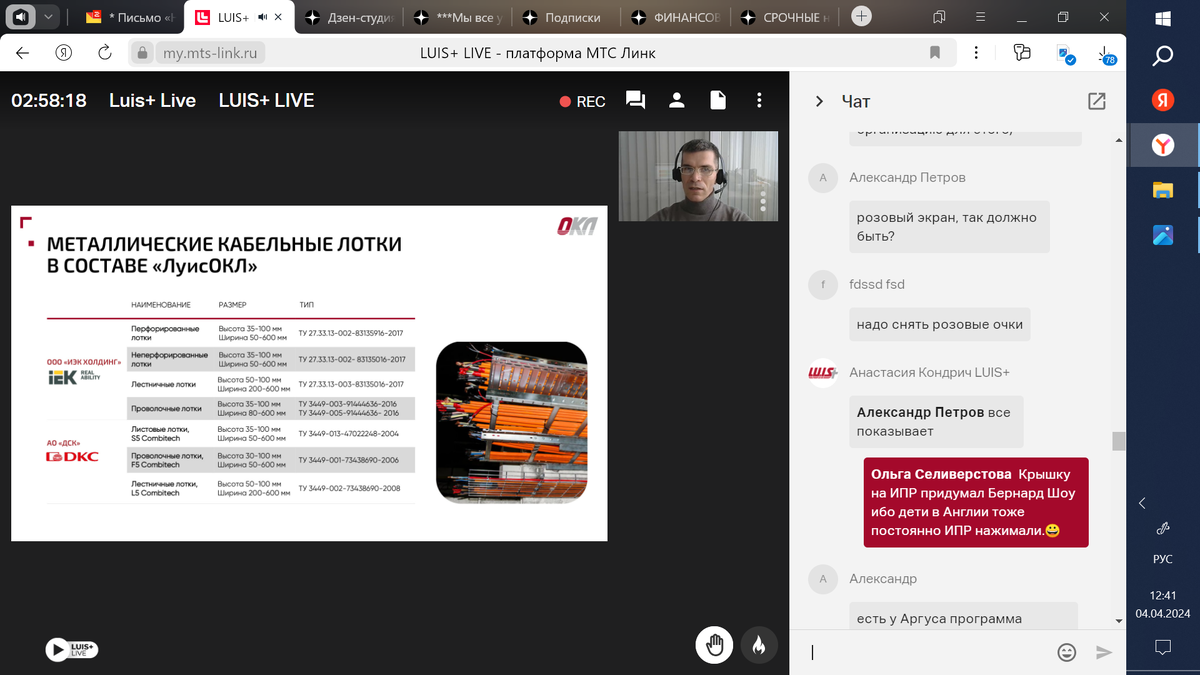Click the message 'надо снять розовые очки'

click(x=941, y=325)
